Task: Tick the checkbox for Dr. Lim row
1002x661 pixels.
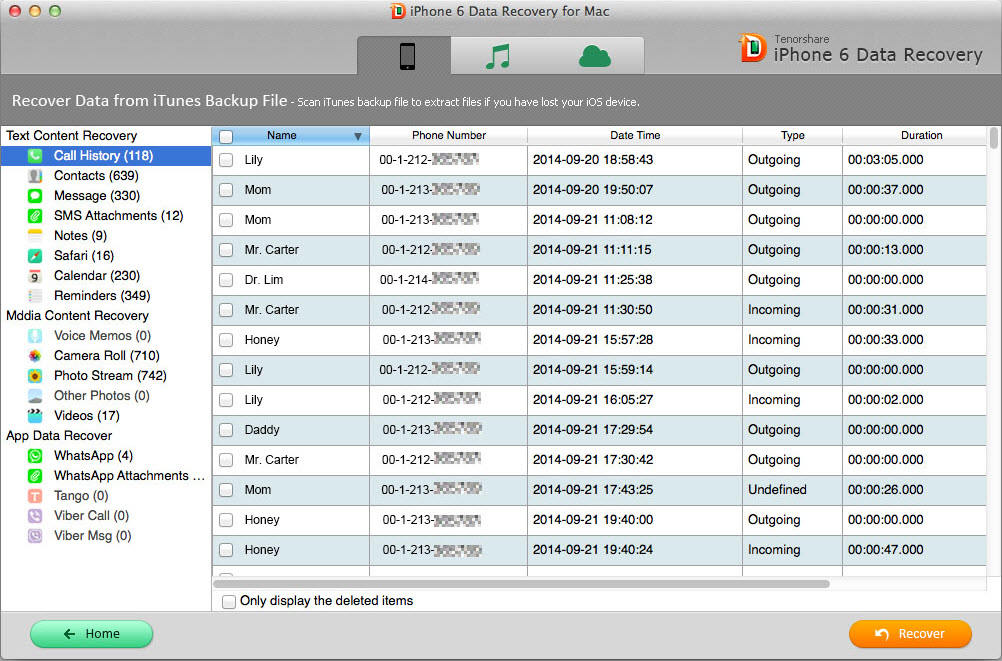Action: coord(226,280)
